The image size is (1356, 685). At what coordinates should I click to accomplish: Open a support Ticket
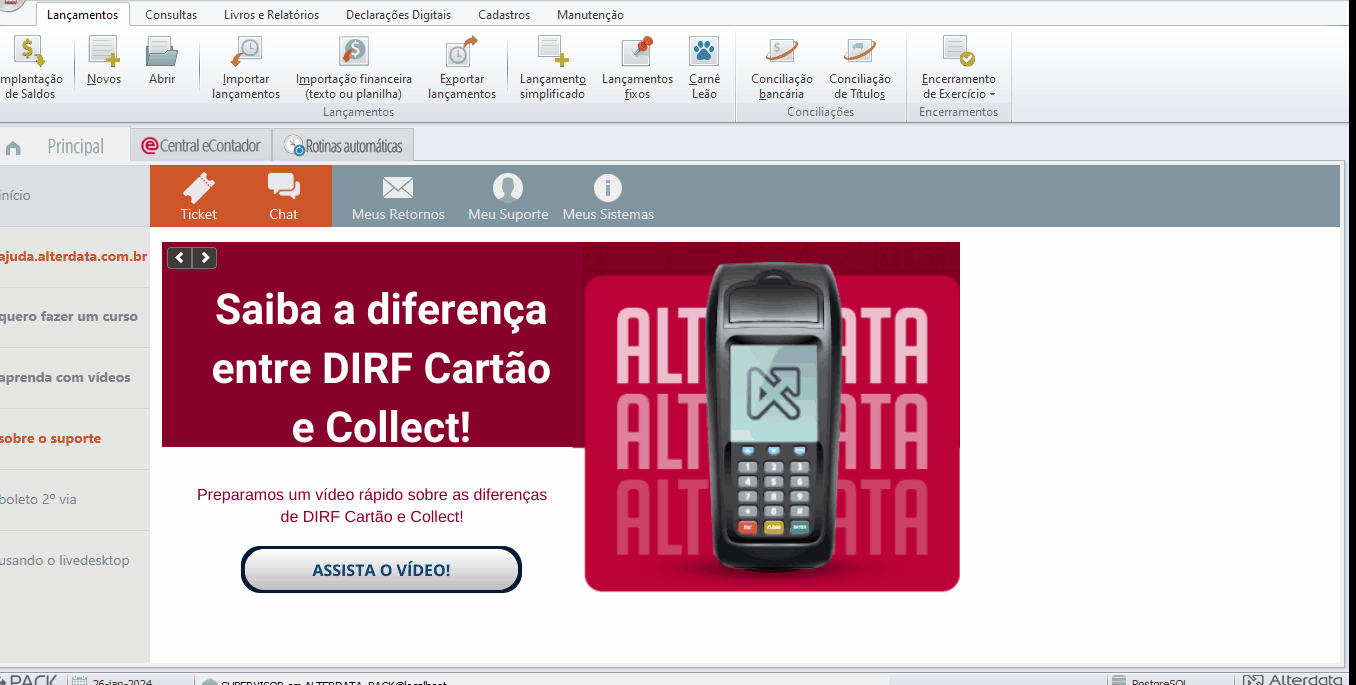198,196
